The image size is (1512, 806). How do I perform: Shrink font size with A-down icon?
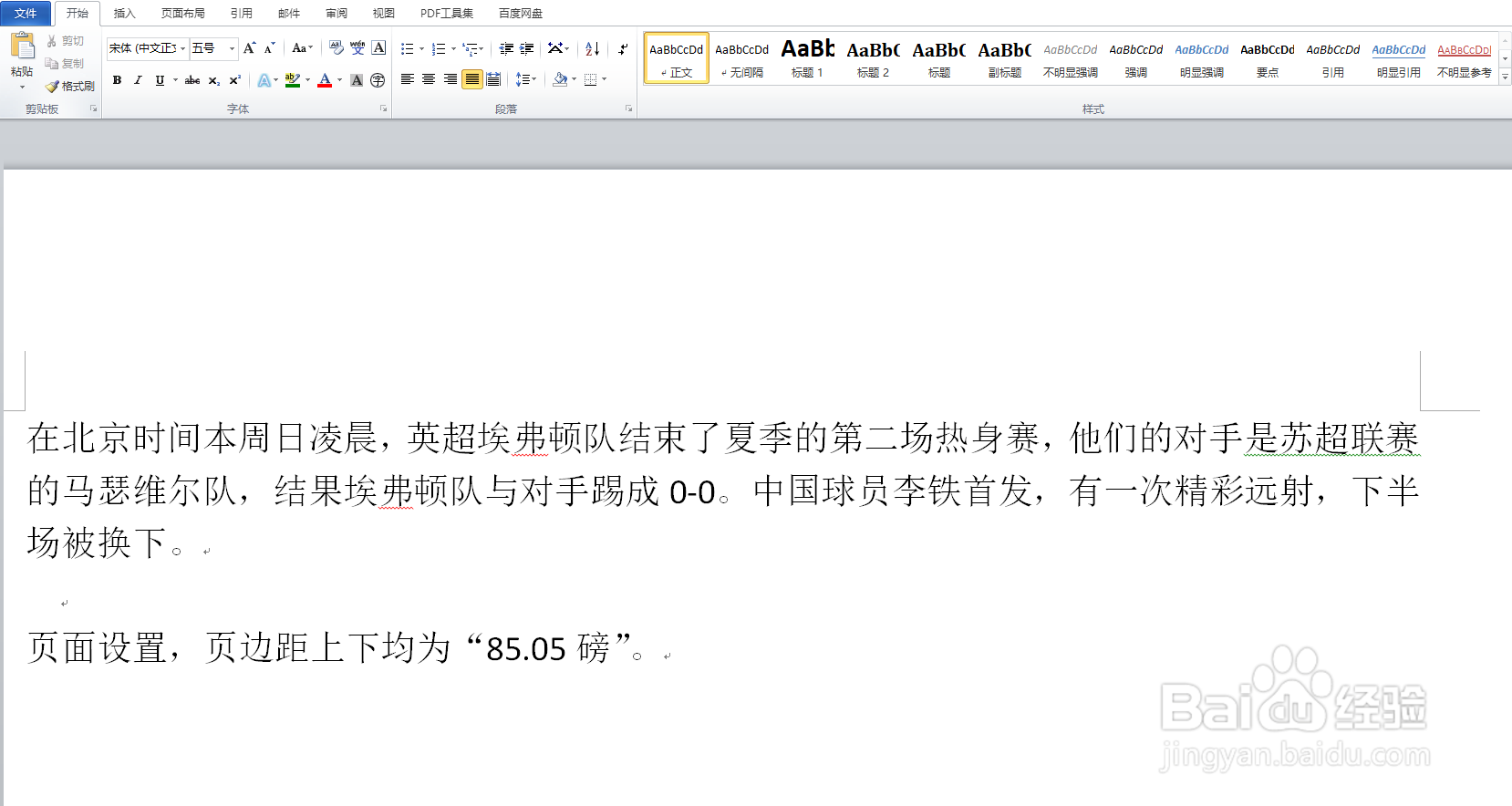[269, 48]
